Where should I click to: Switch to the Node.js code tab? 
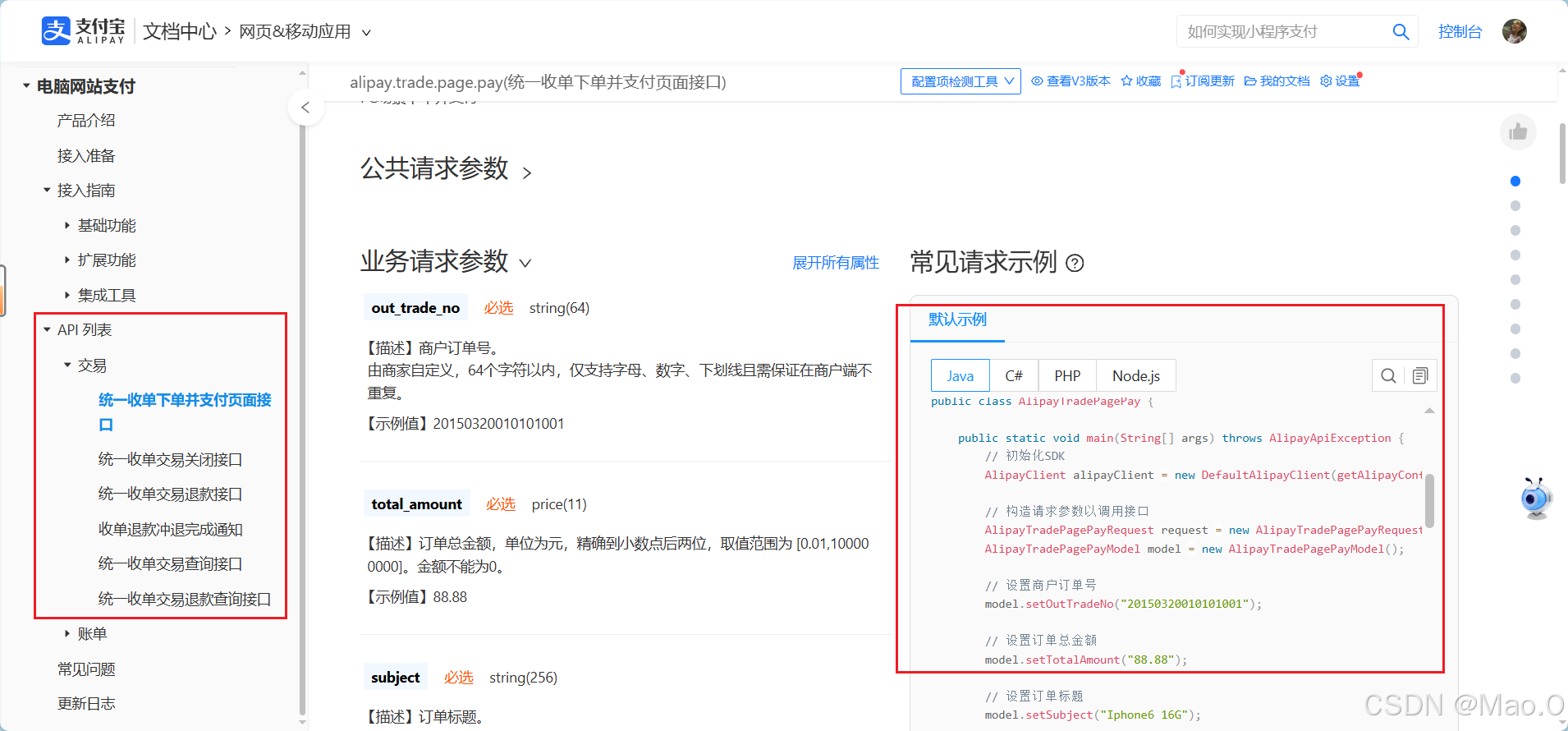[1136, 375]
